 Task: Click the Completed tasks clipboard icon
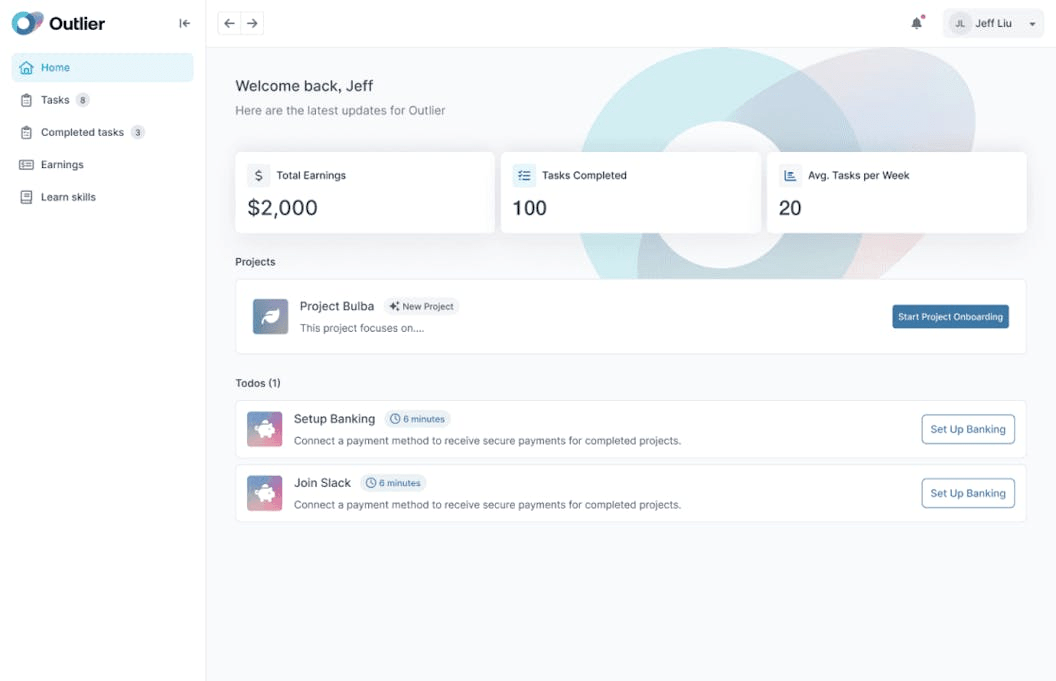click(26, 133)
